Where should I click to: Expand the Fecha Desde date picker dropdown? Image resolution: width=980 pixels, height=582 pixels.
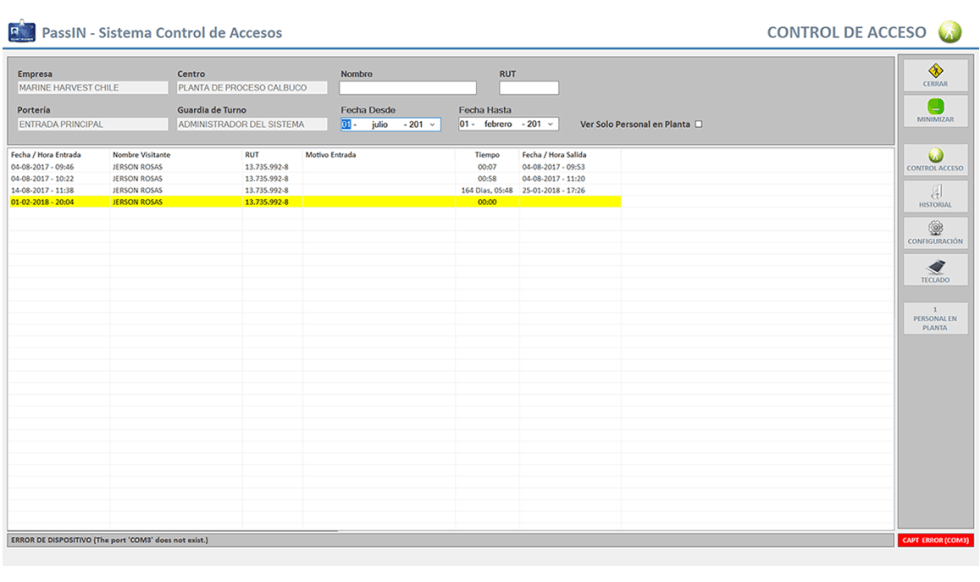pos(432,125)
